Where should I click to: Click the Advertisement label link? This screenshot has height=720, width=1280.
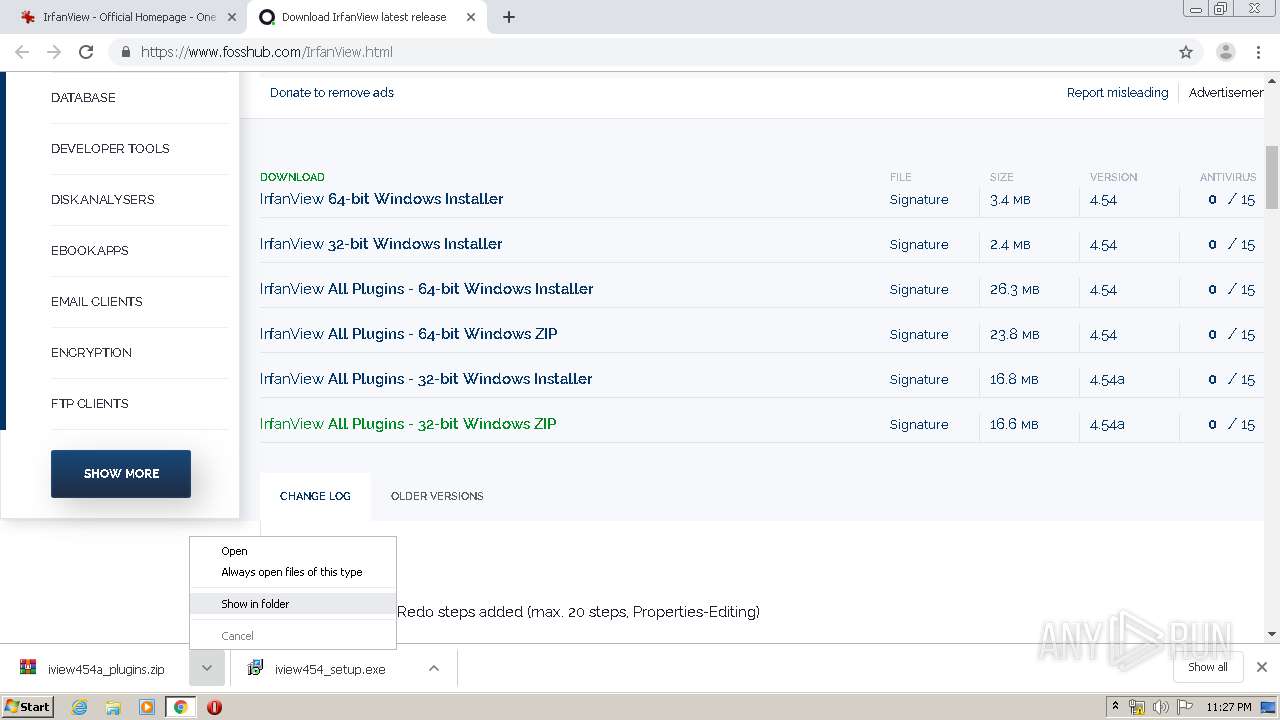tap(1226, 93)
